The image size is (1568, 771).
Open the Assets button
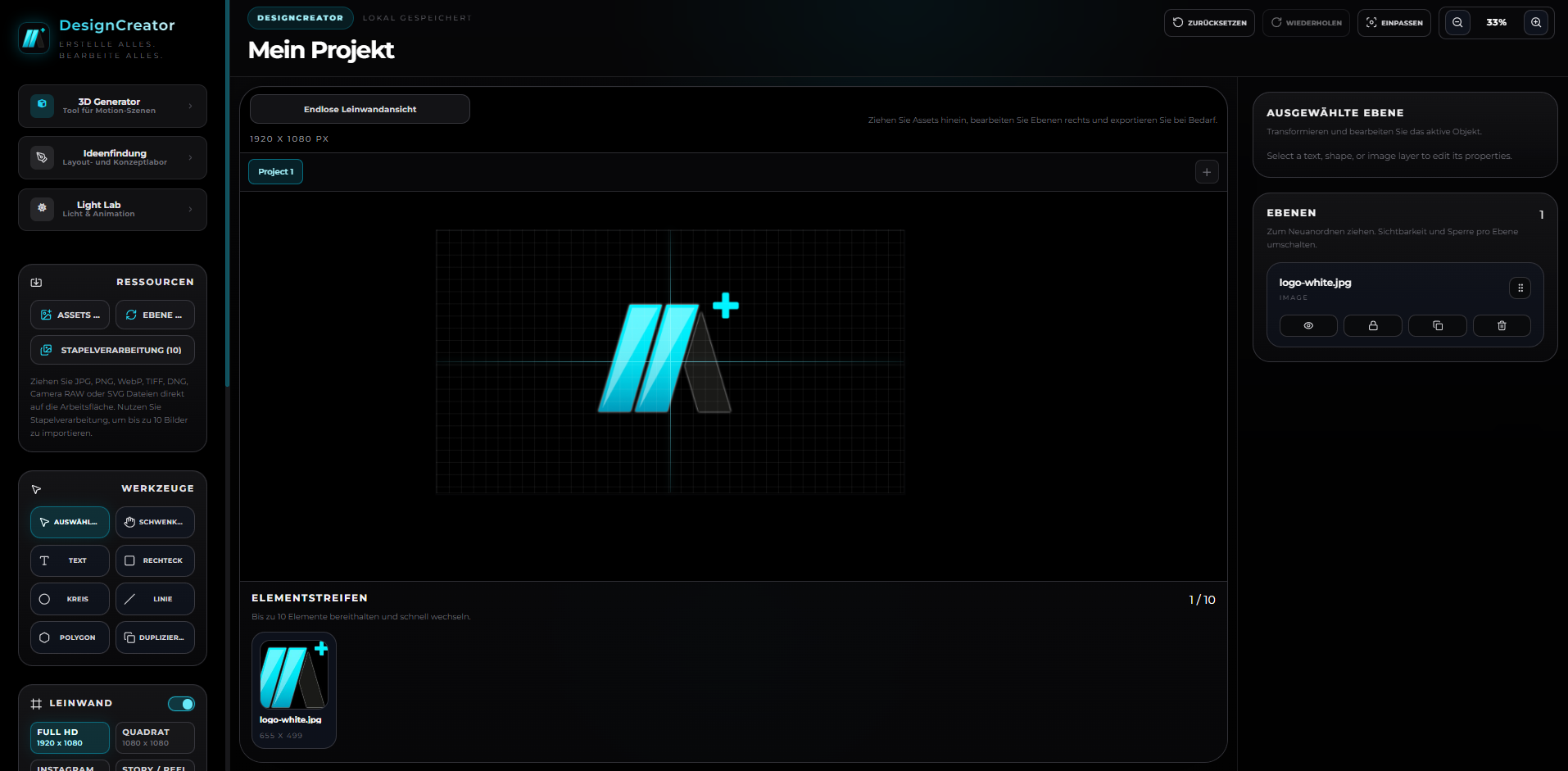coord(70,315)
